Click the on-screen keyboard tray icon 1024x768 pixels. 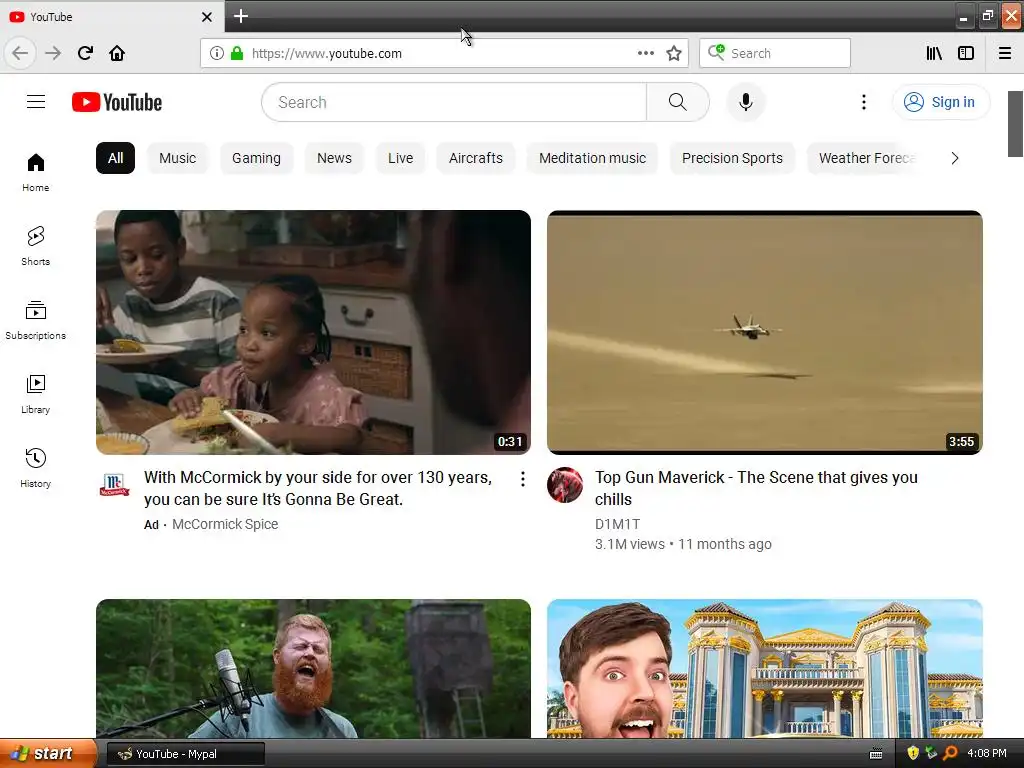click(876, 754)
